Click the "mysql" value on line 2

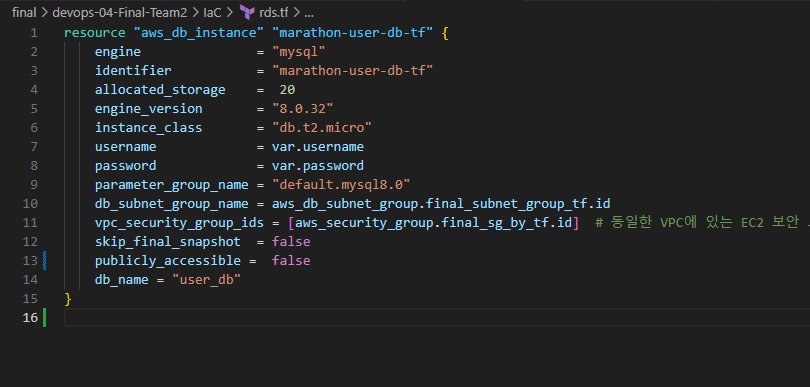point(299,52)
